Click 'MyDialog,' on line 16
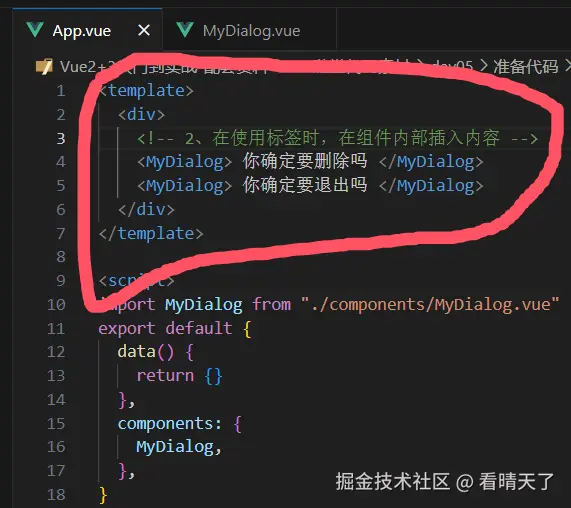 coord(179,447)
